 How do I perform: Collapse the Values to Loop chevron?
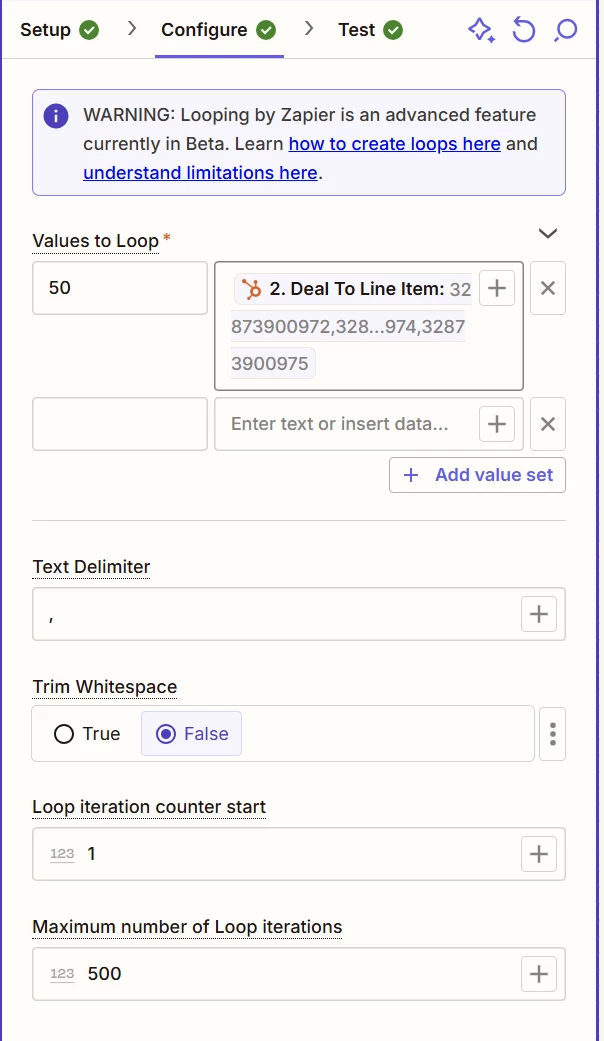click(x=548, y=234)
